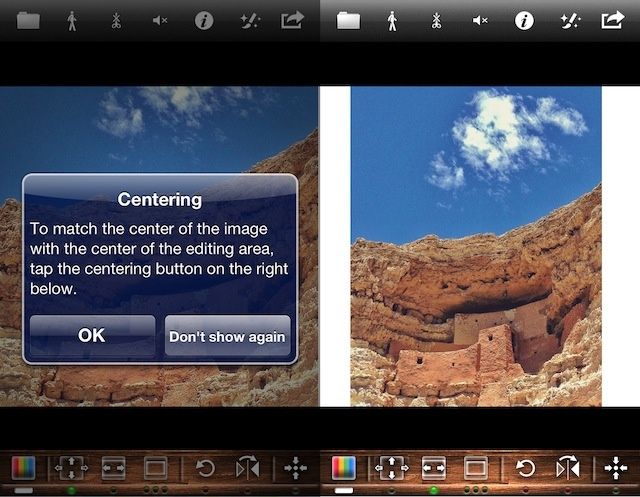Tap flip mirror icon in right screen
This screenshot has width=640, height=497.
coord(568,467)
